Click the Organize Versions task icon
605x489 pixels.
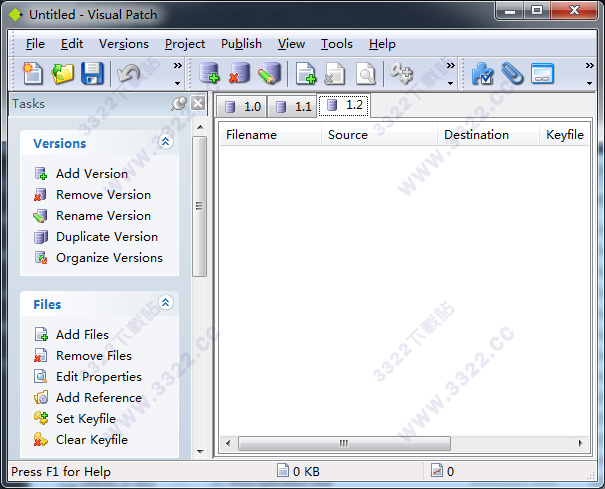point(41,258)
